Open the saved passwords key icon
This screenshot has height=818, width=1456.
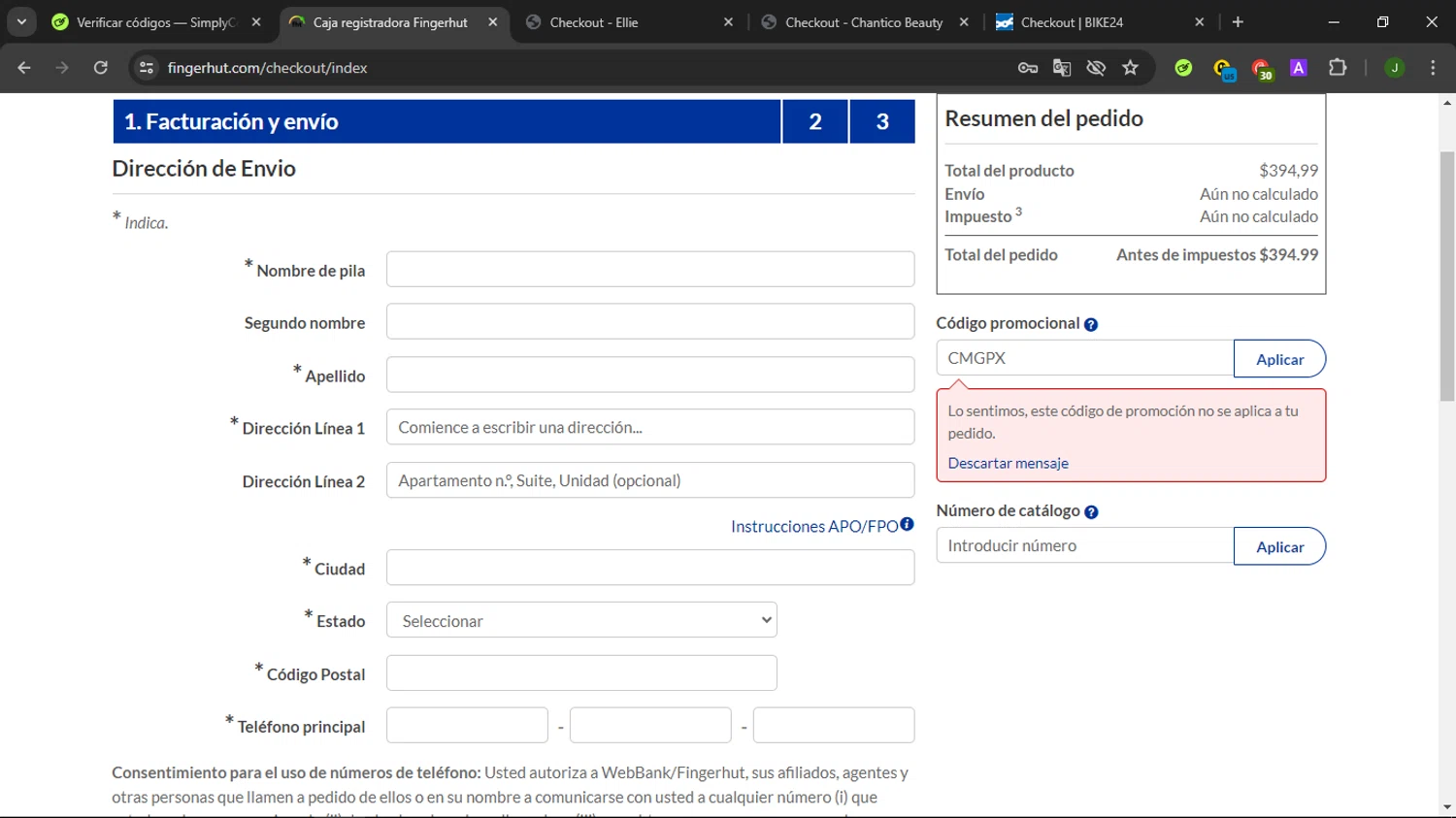click(1028, 68)
